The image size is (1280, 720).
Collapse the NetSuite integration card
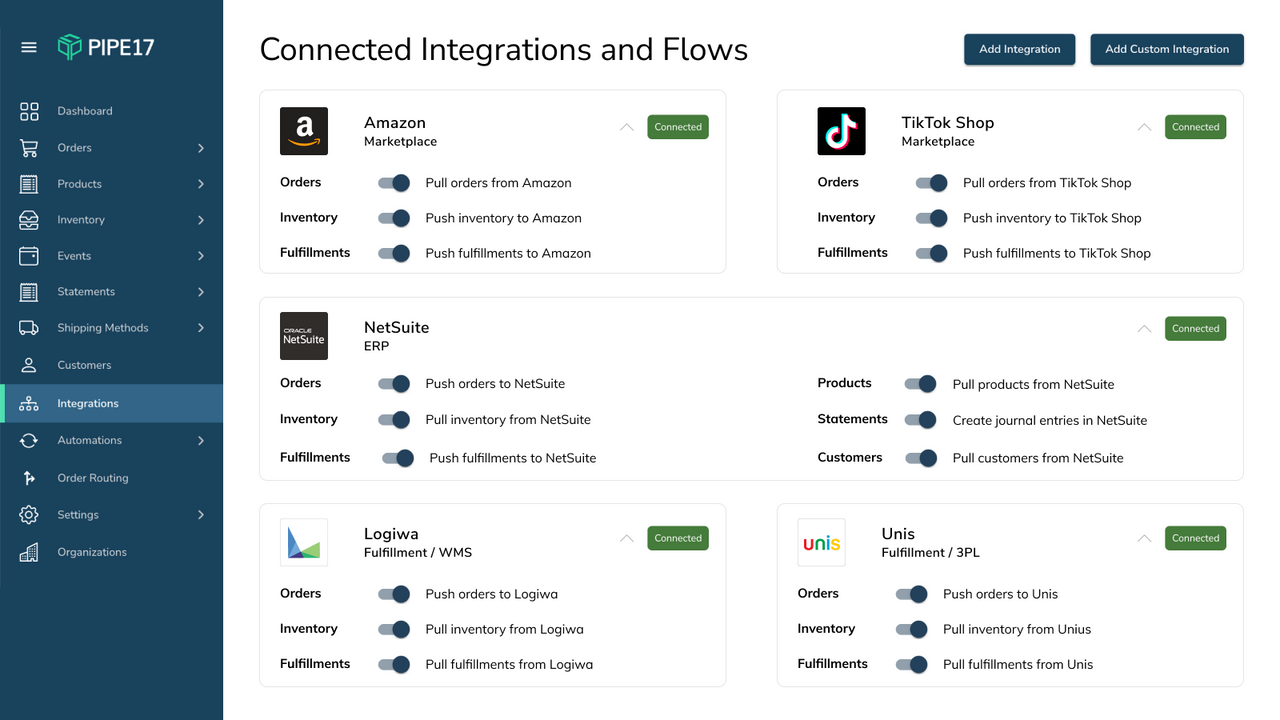(1145, 328)
